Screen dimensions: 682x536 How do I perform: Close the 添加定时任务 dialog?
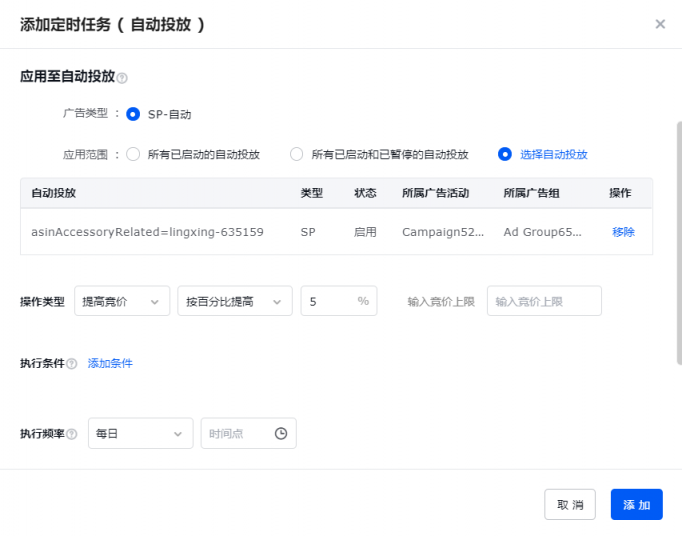tap(660, 24)
